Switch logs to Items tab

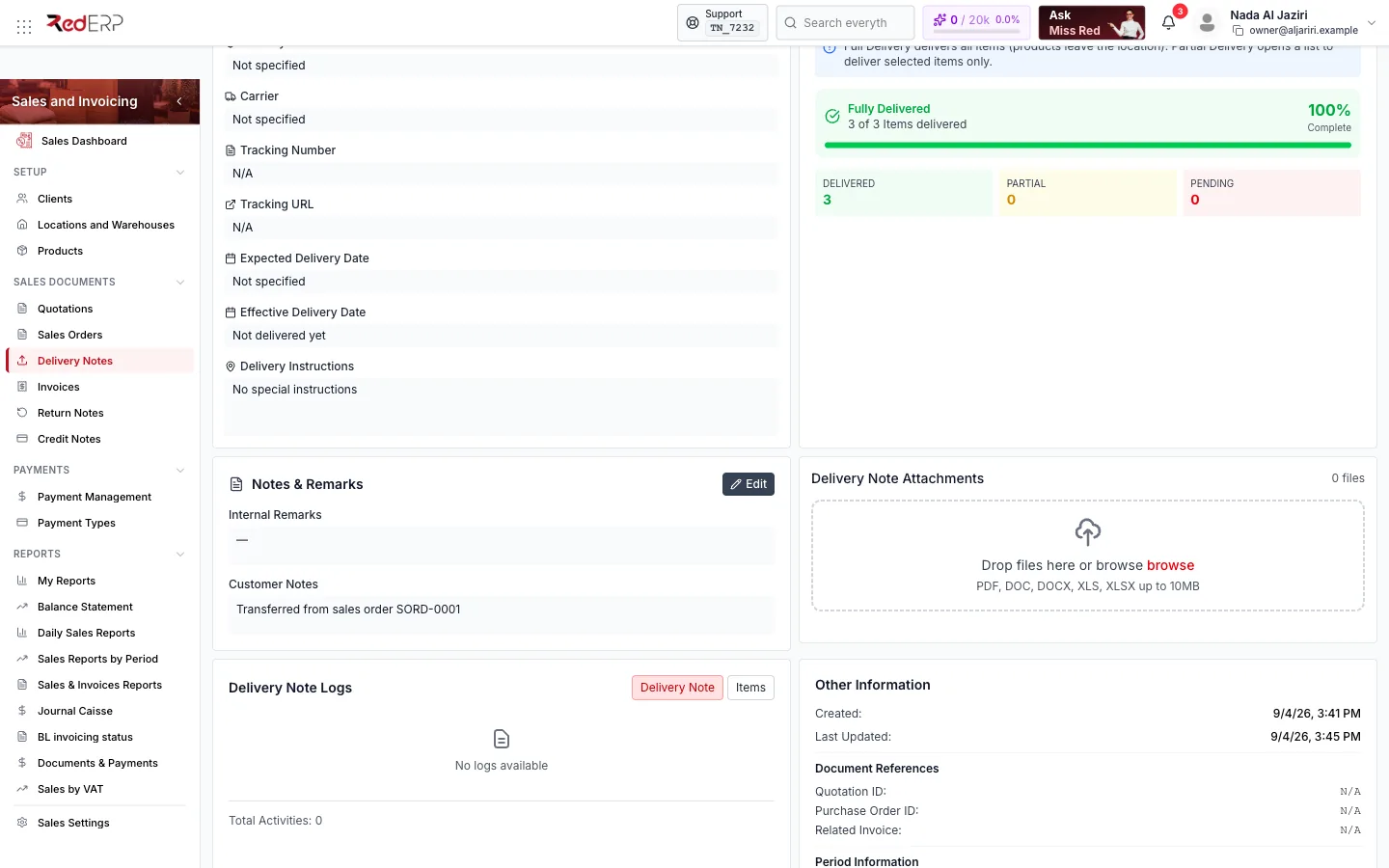point(750,688)
